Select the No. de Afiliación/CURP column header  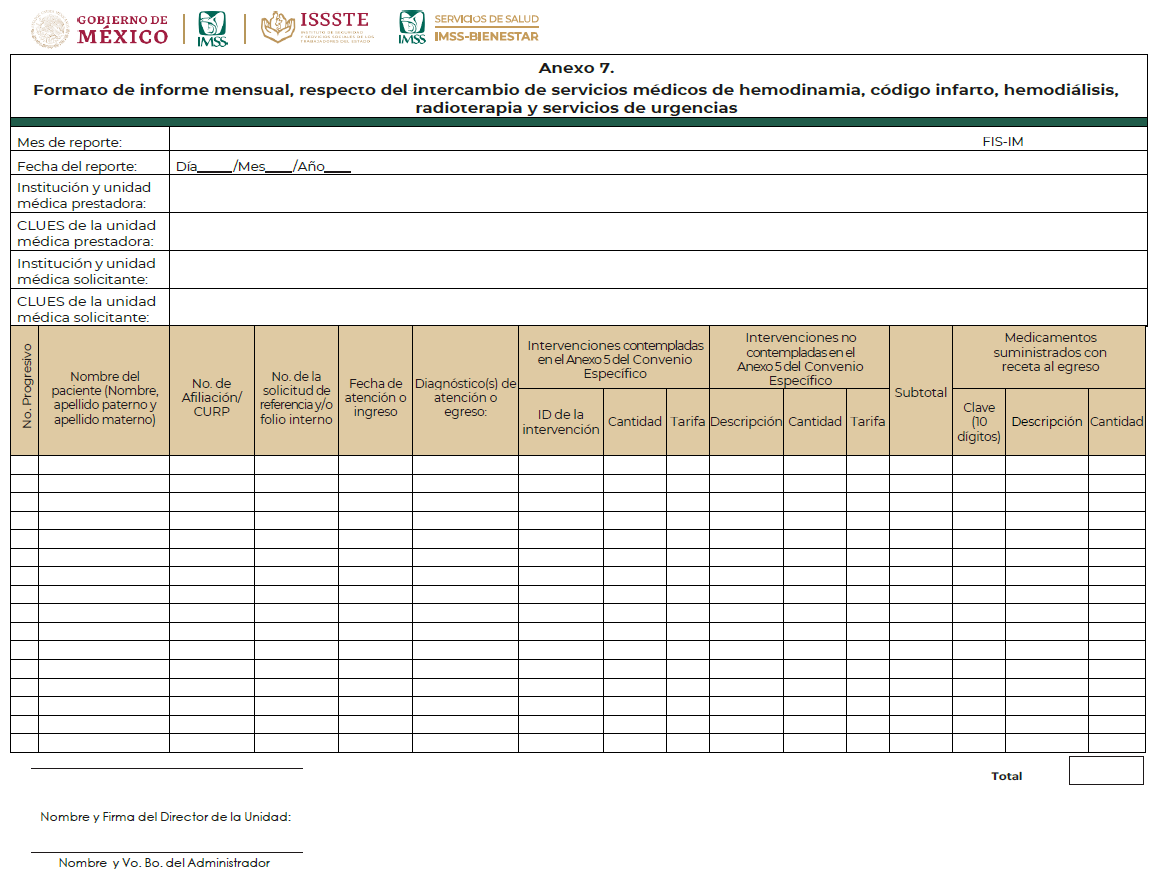pos(212,397)
